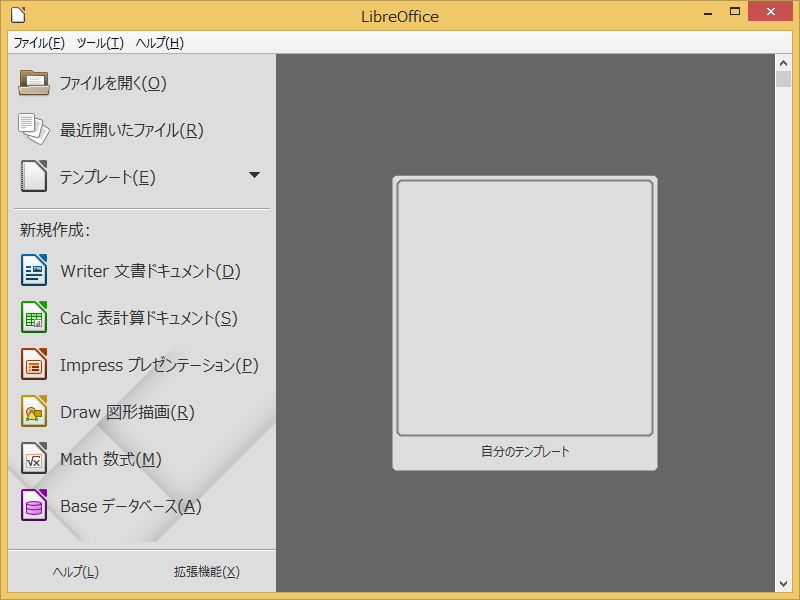The height and width of the screenshot is (600, 800).
Task: Click the scrollbar up arrow
Action: pyautogui.click(x=784, y=62)
